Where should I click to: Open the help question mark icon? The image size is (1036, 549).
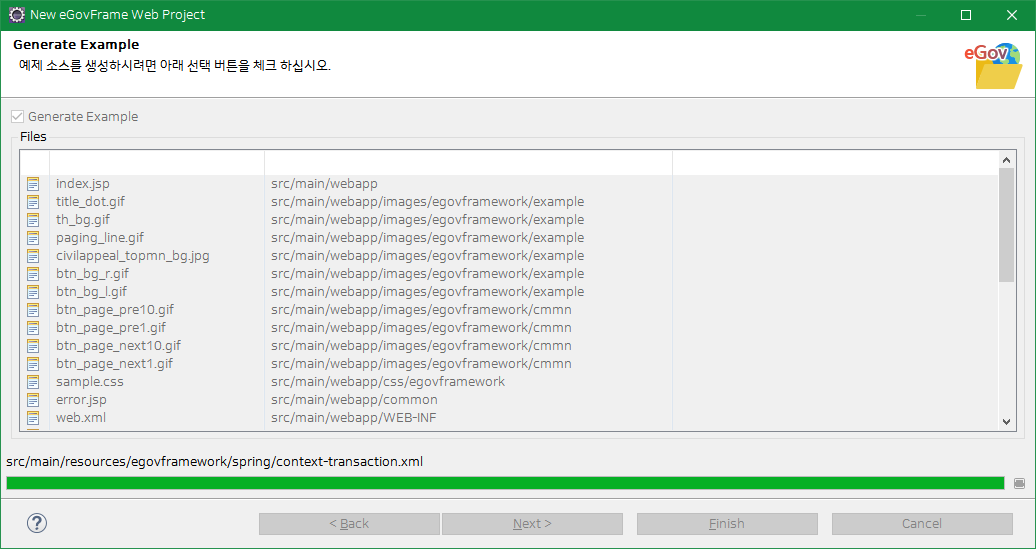(37, 523)
